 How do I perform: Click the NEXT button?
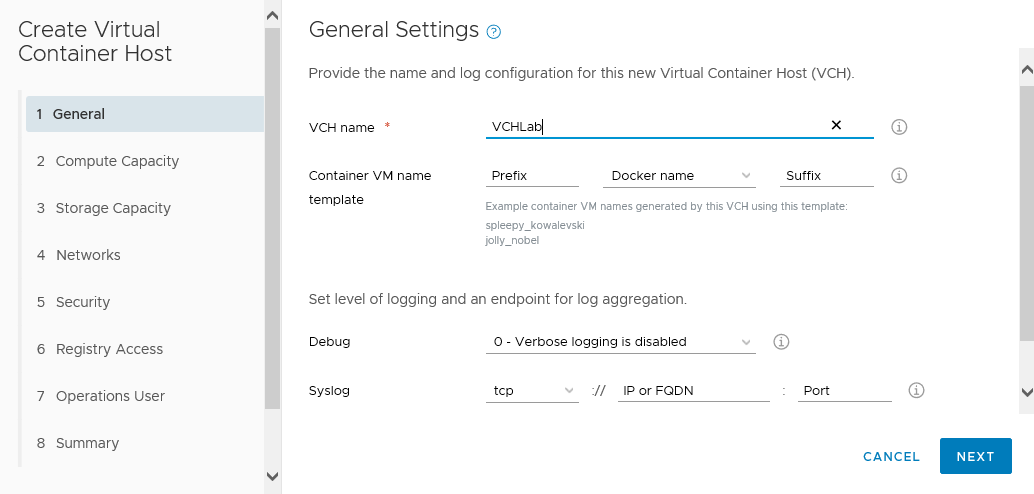pyautogui.click(x=975, y=456)
